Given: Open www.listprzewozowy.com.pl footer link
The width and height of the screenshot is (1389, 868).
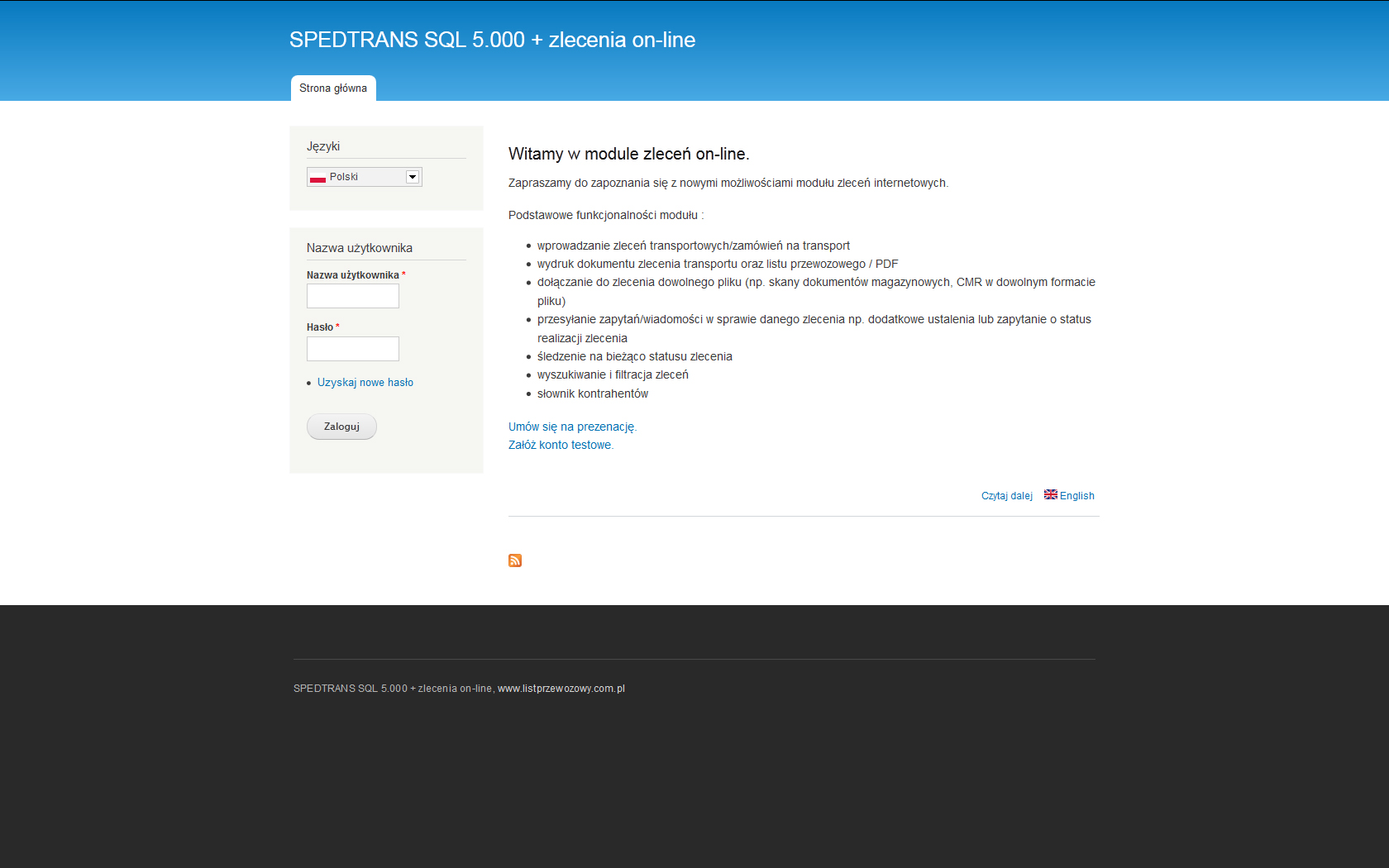Looking at the screenshot, I should 561,689.
